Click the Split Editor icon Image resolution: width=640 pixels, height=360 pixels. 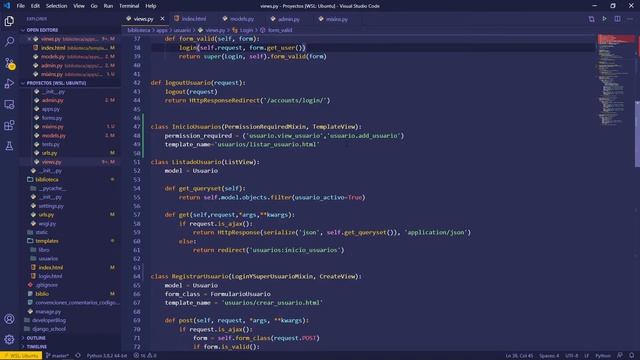pyautogui.click(x=617, y=19)
